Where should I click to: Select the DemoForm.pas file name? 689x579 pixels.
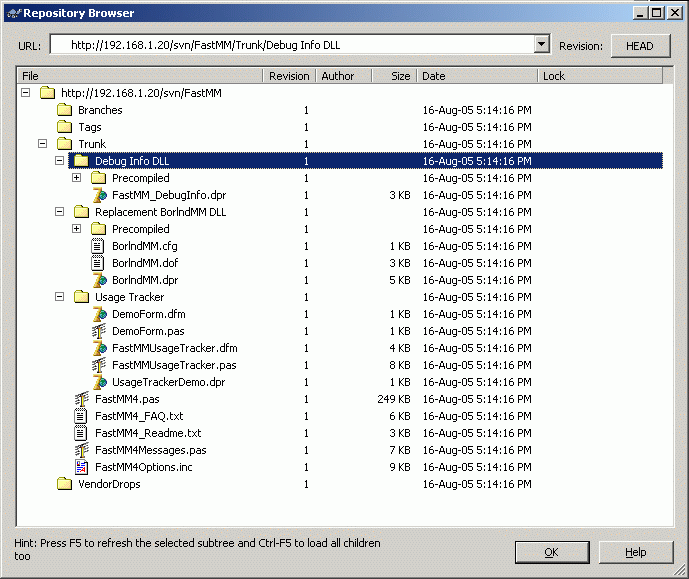click(148, 331)
